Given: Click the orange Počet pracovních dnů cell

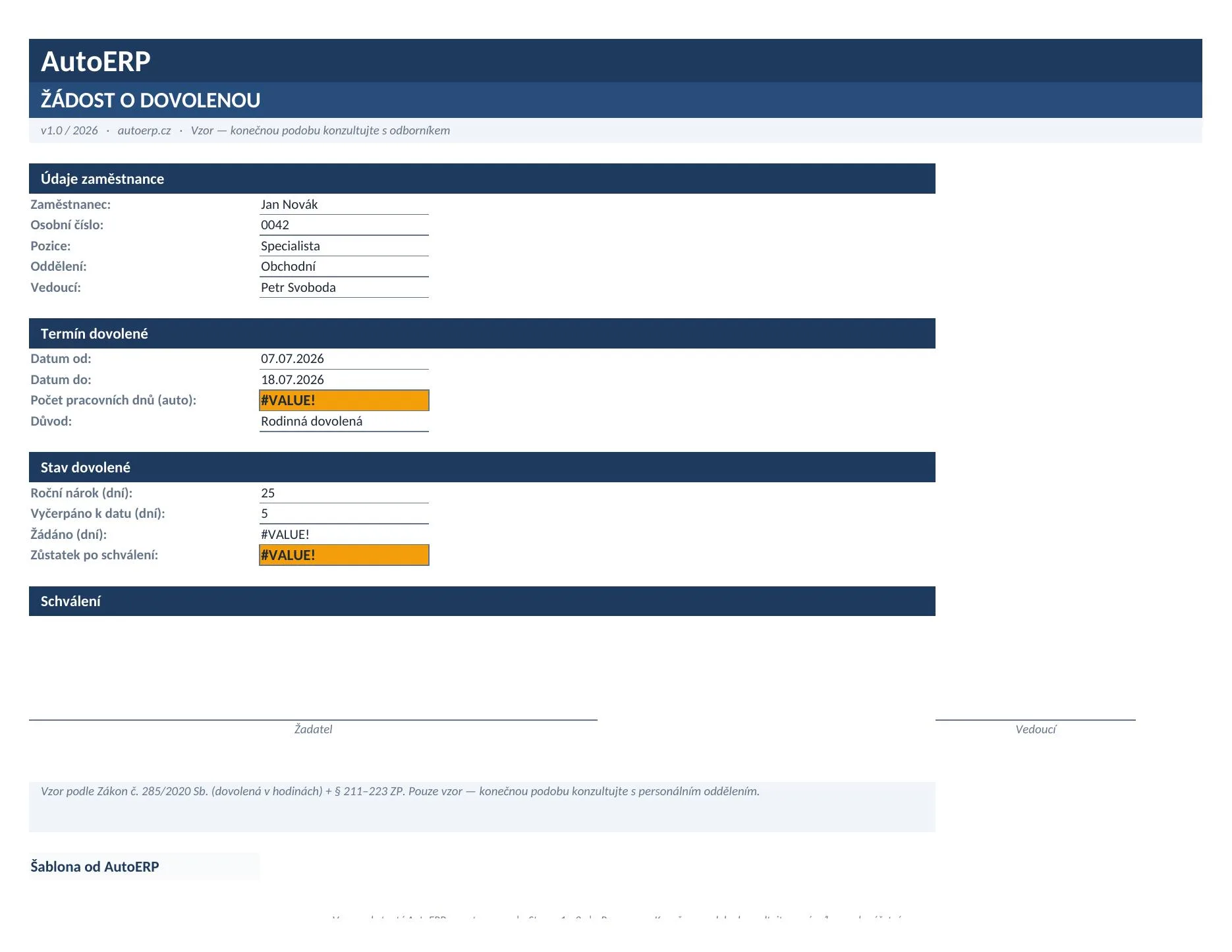Looking at the screenshot, I should [344, 400].
